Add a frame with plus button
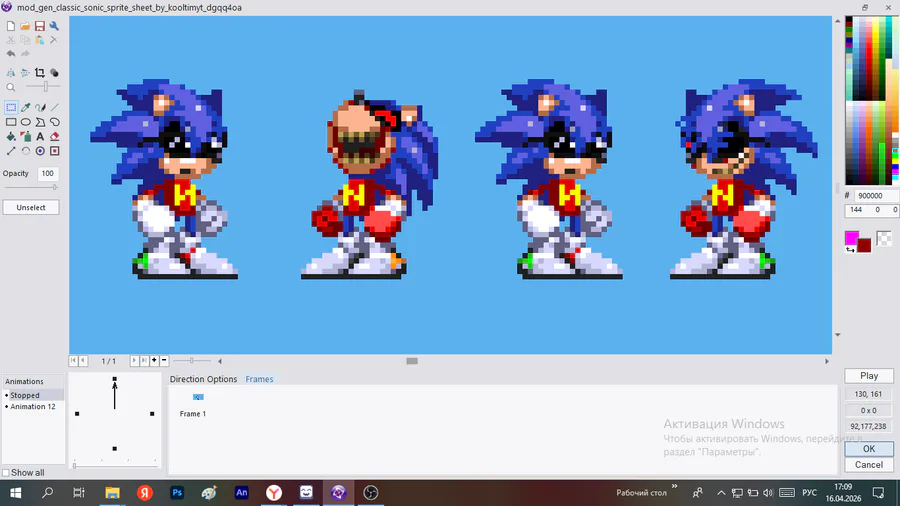The image size is (900, 506). (x=154, y=360)
